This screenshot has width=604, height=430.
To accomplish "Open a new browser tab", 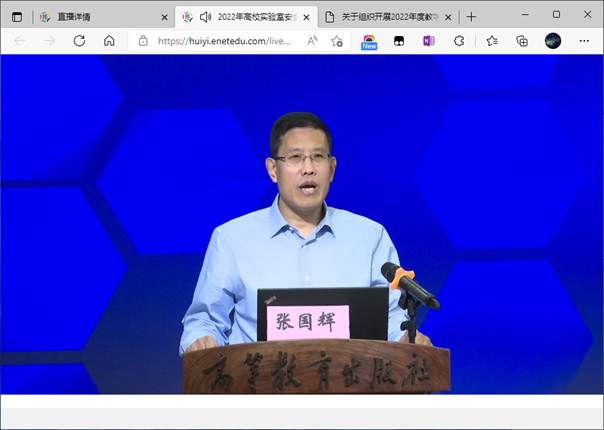I will click(471, 17).
